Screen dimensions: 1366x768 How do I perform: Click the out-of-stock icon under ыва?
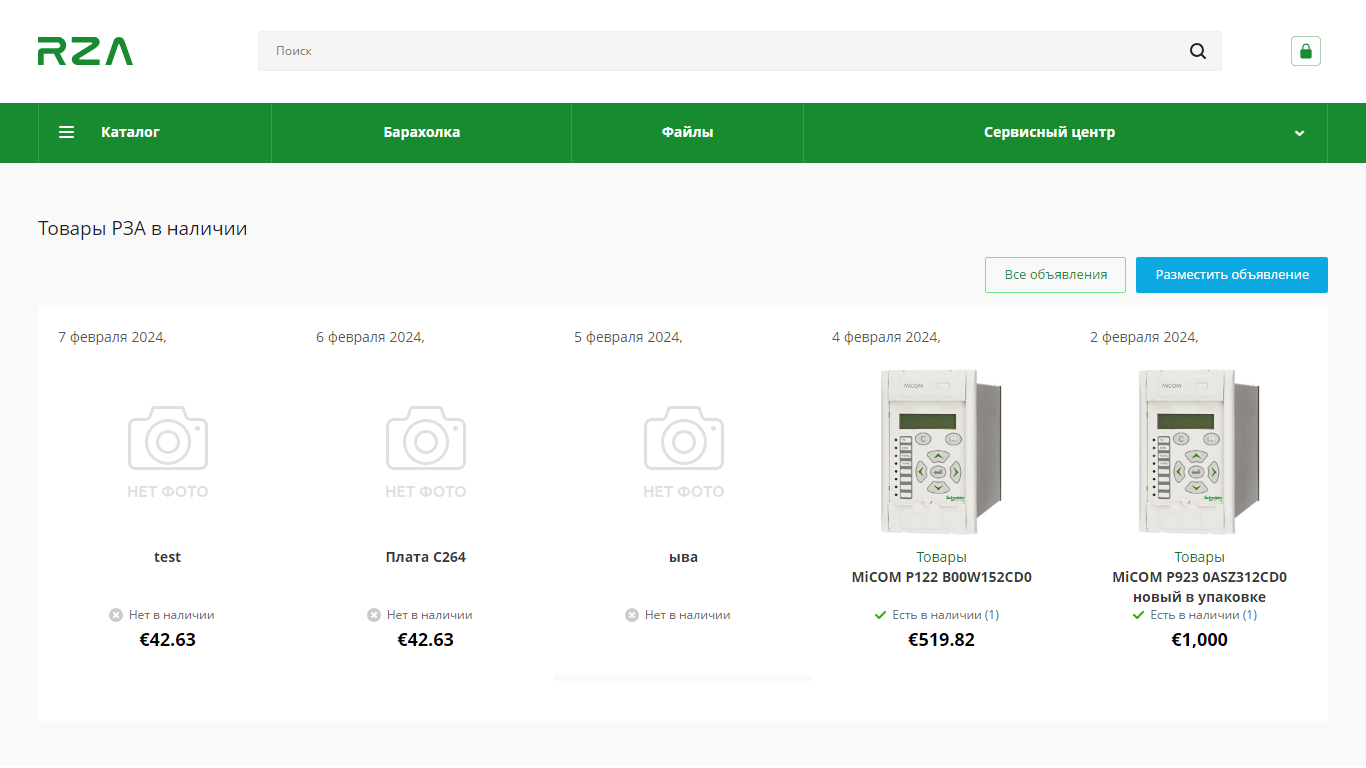click(632, 615)
